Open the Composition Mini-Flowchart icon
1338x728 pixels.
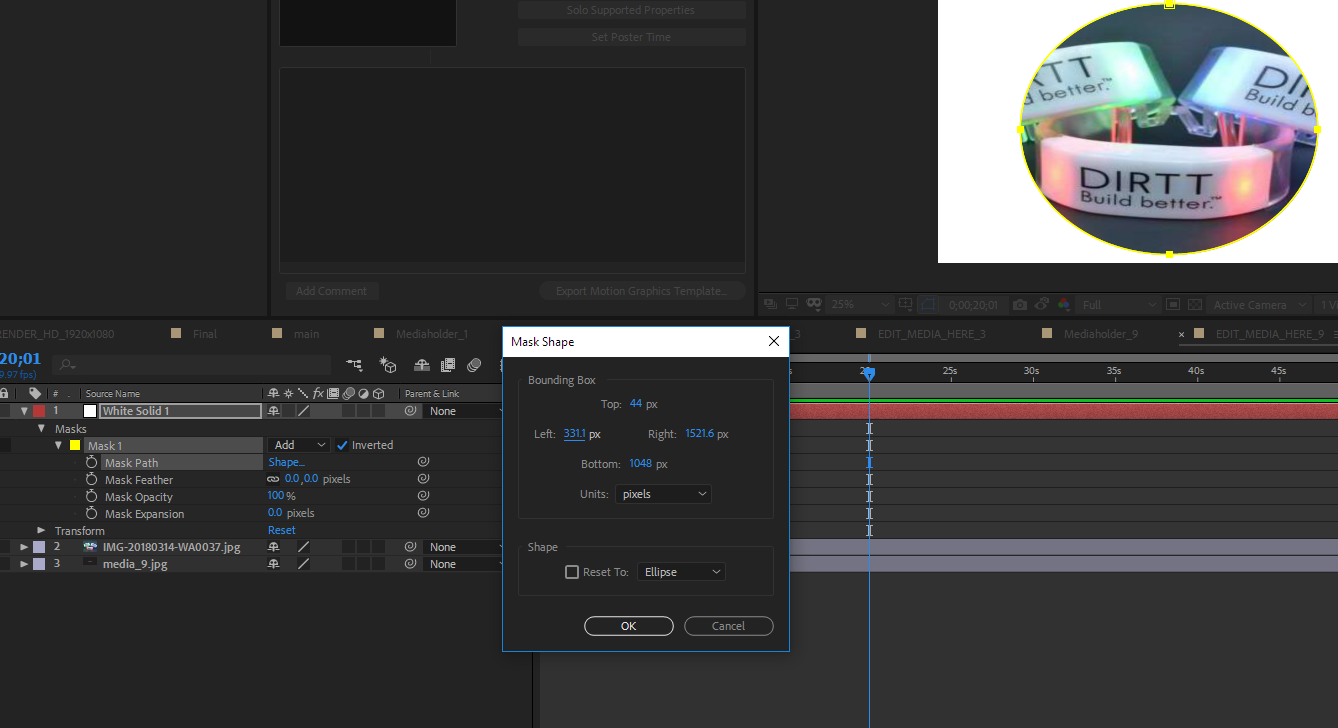click(354, 366)
